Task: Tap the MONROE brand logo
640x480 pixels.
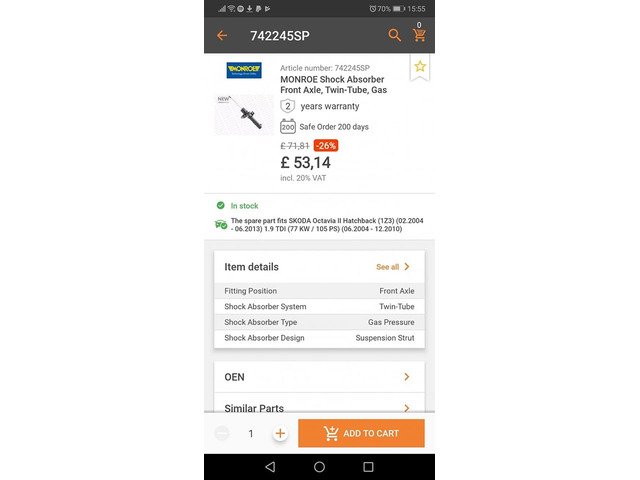Action: pos(243,70)
